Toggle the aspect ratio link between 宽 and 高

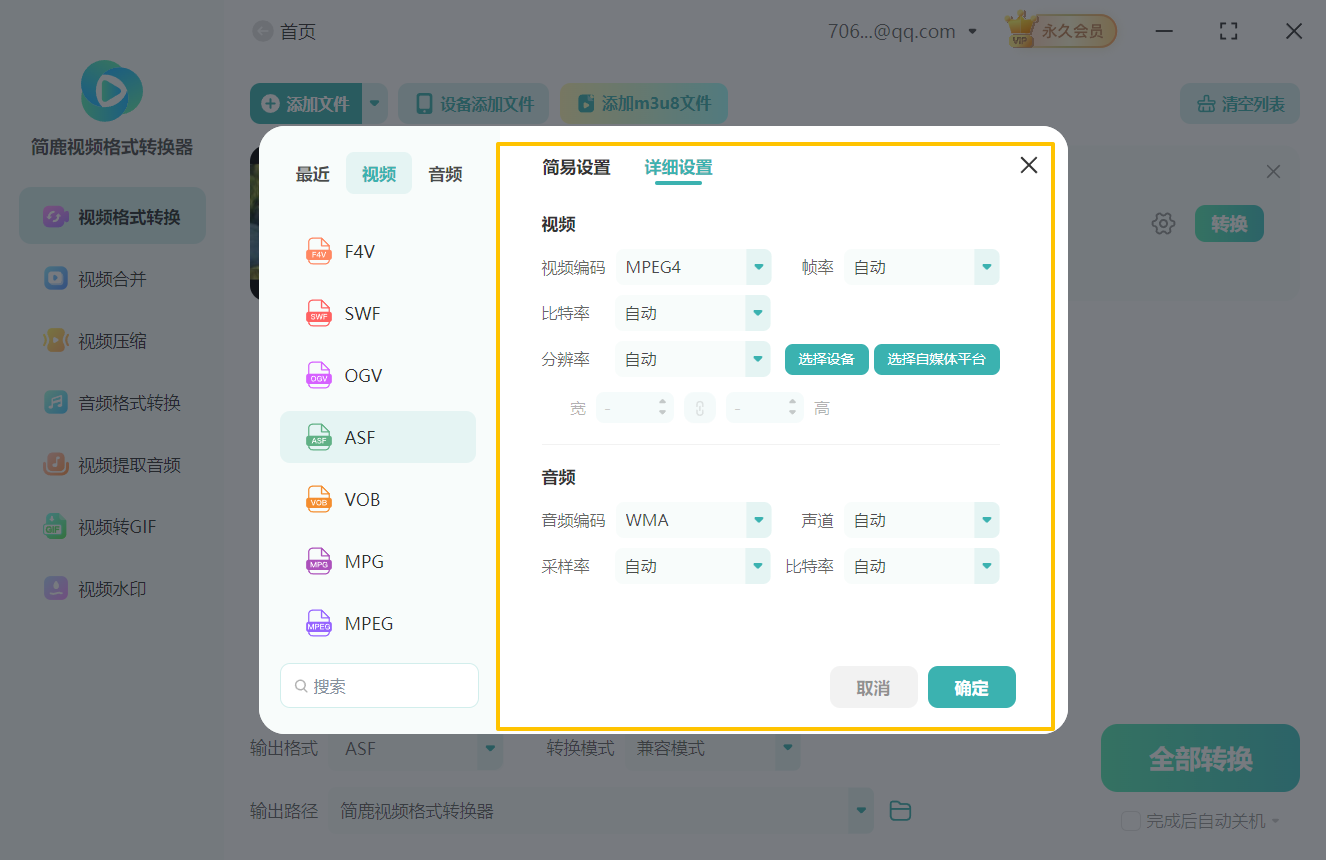(x=700, y=407)
